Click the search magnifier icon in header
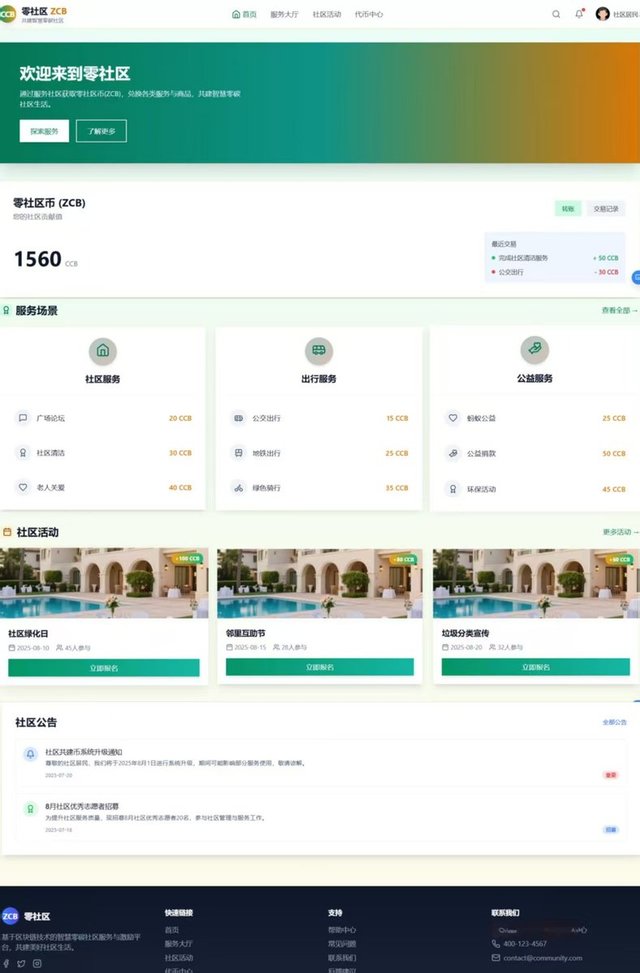The height and width of the screenshot is (973, 640). pos(556,14)
